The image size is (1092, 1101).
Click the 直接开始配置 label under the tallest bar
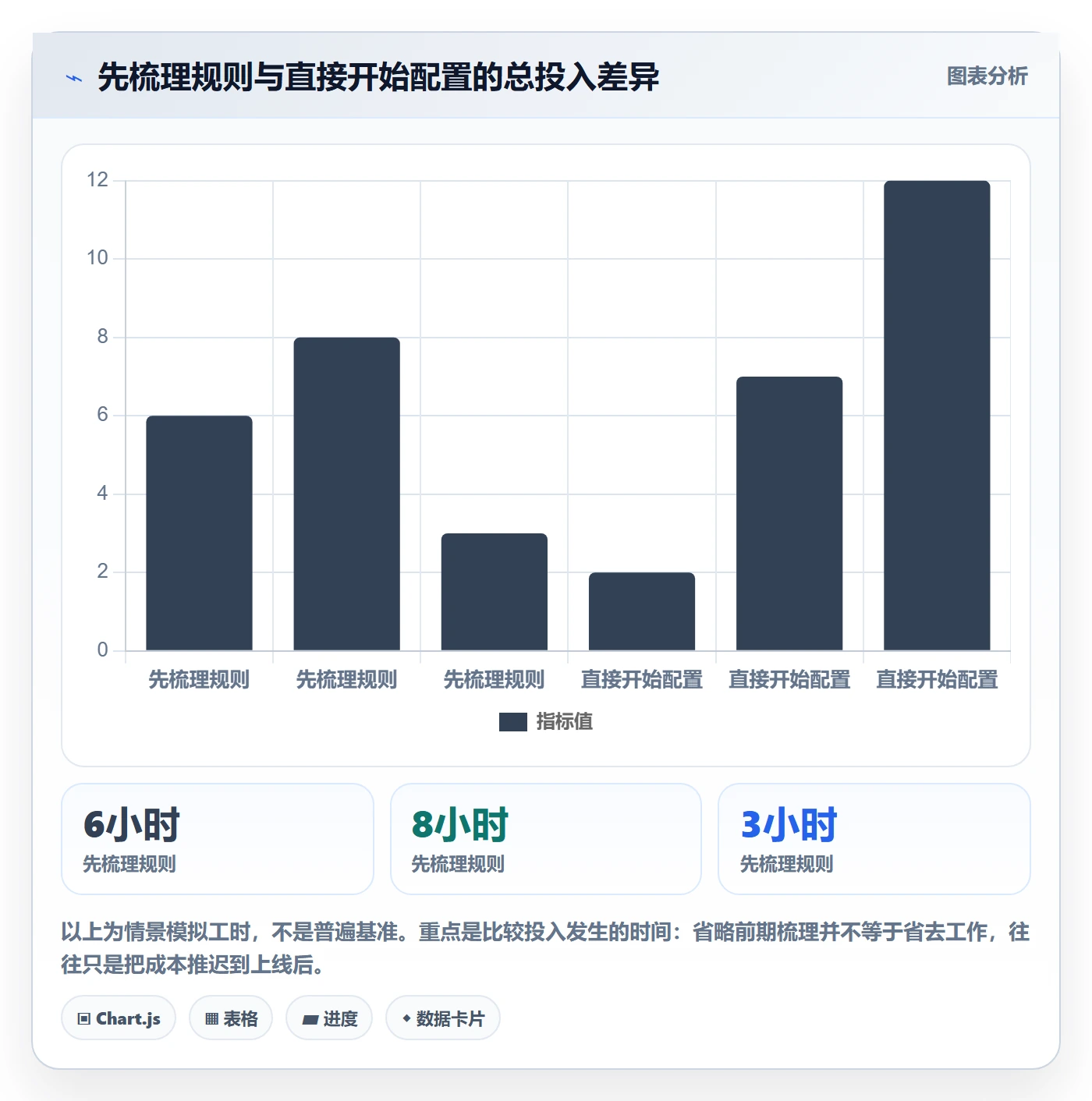(937, 680)
